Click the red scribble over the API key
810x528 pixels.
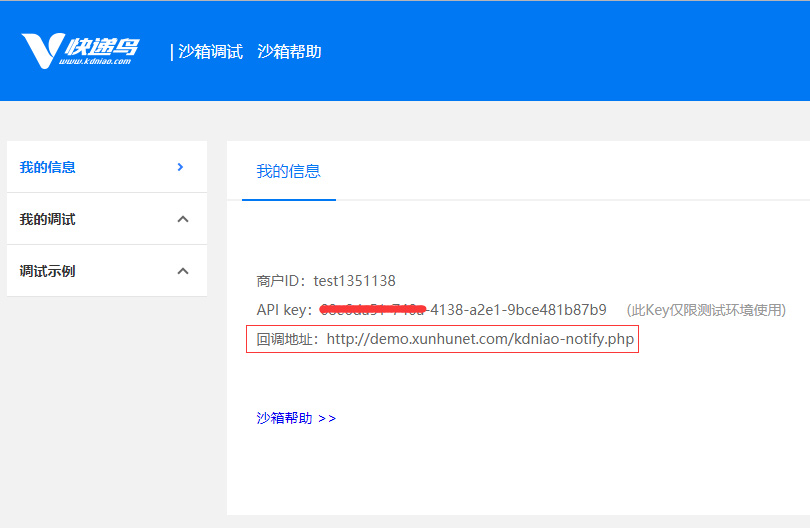[x=372, y=308]
